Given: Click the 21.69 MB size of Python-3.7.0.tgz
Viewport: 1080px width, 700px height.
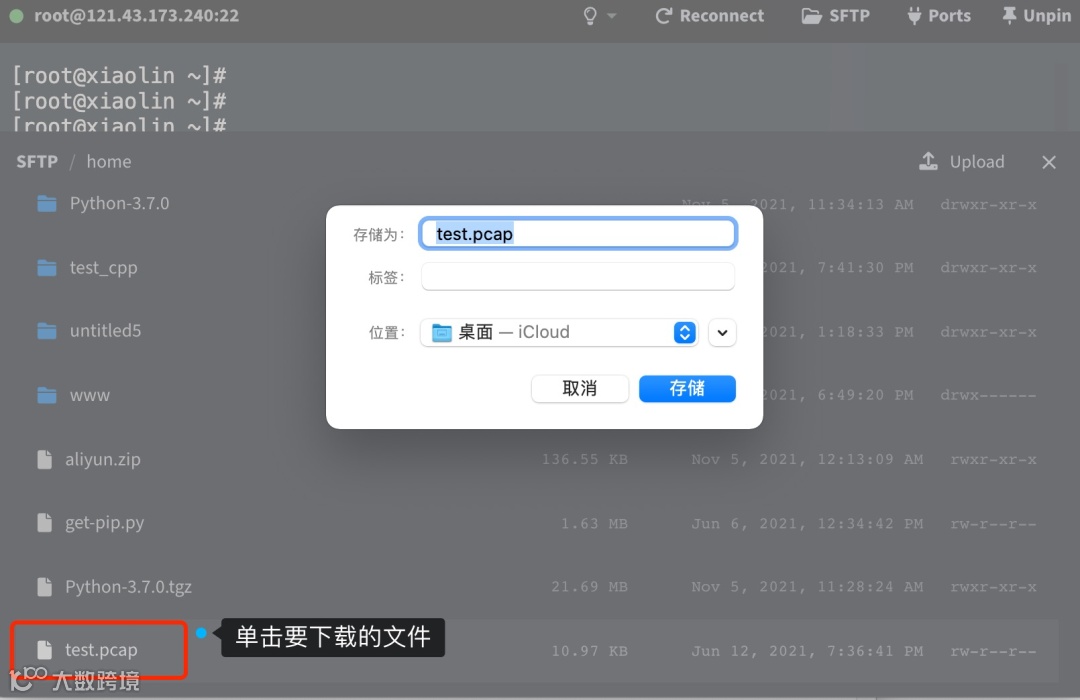Looking at the screenshot, I should [590, 587].
